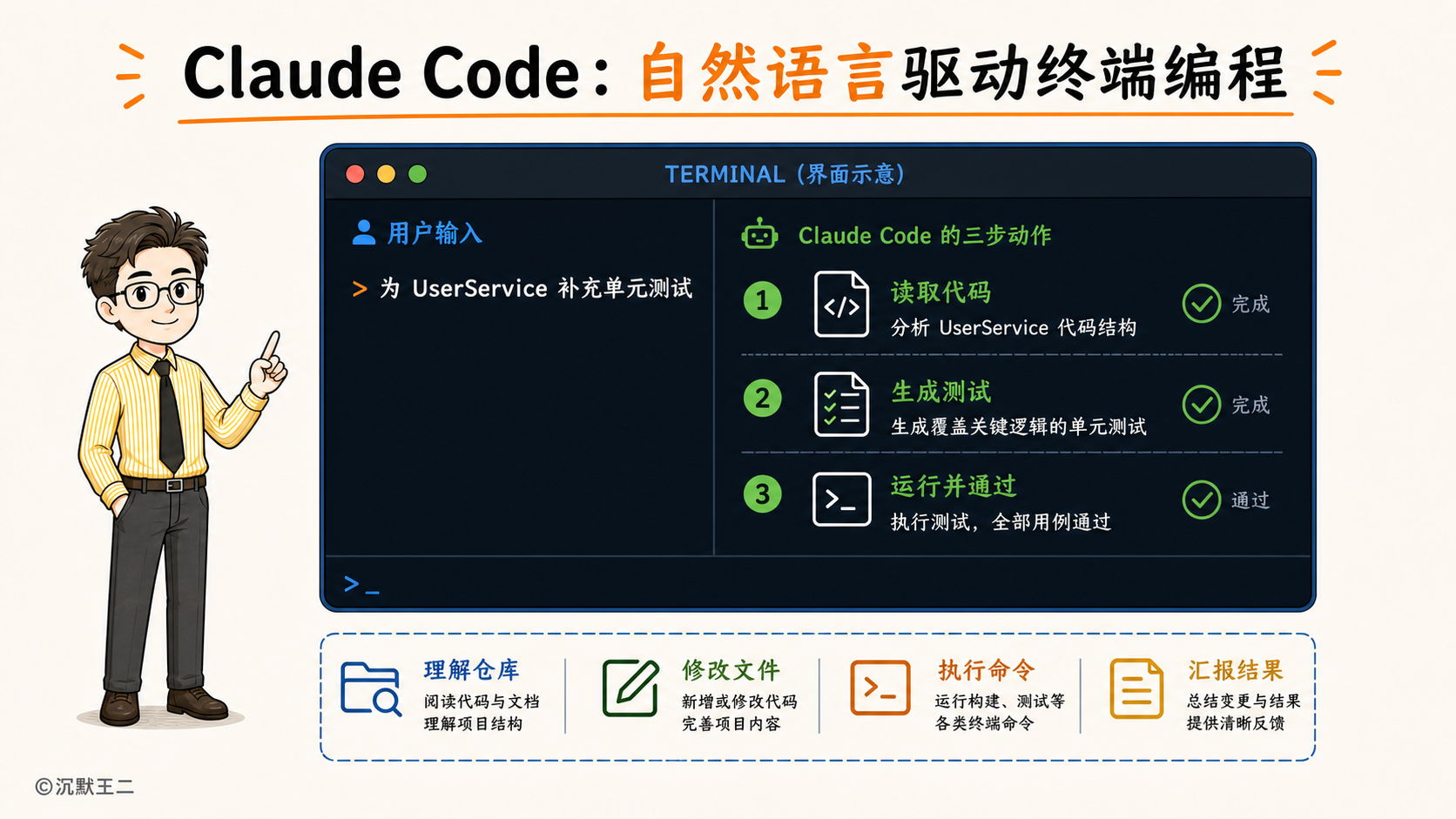Click the text 阅读代码与文档

[x=482, y=702]
